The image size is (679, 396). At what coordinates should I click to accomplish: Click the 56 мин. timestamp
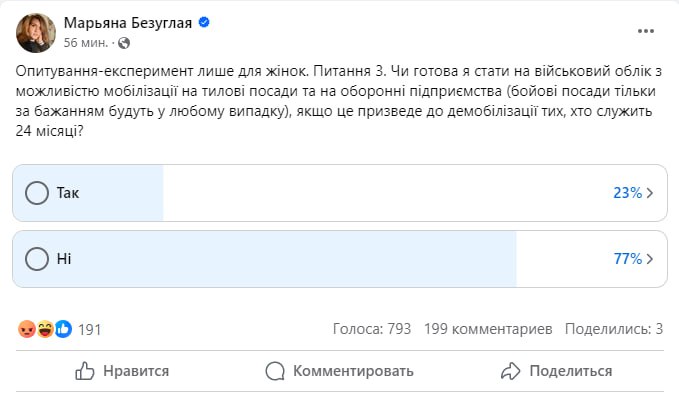(x=86, y=43)
